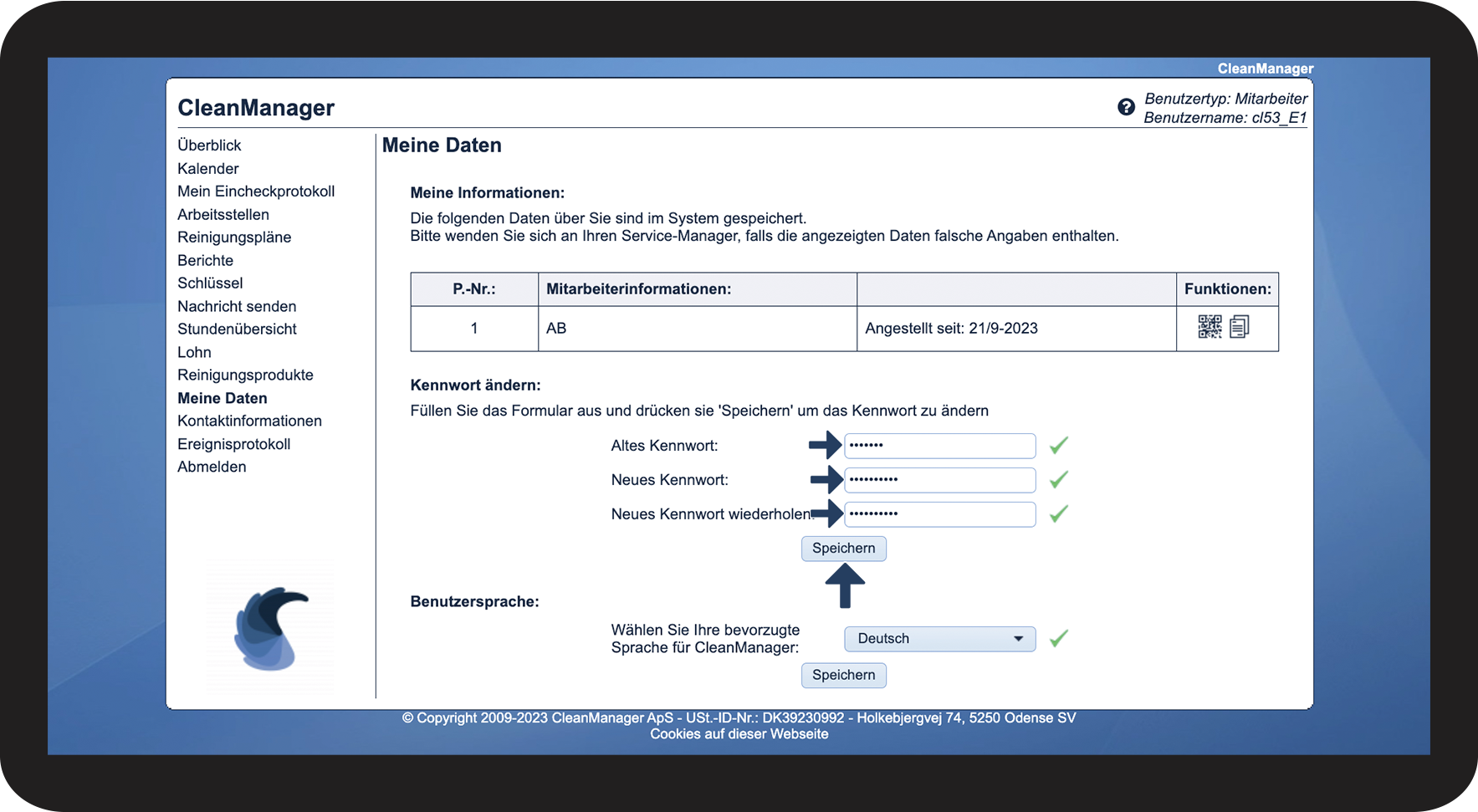Image resolution: width=1478 pixels, height=812 pixels.
Task: Focus the Neues Kennwort field
Action: coord(939,480)
